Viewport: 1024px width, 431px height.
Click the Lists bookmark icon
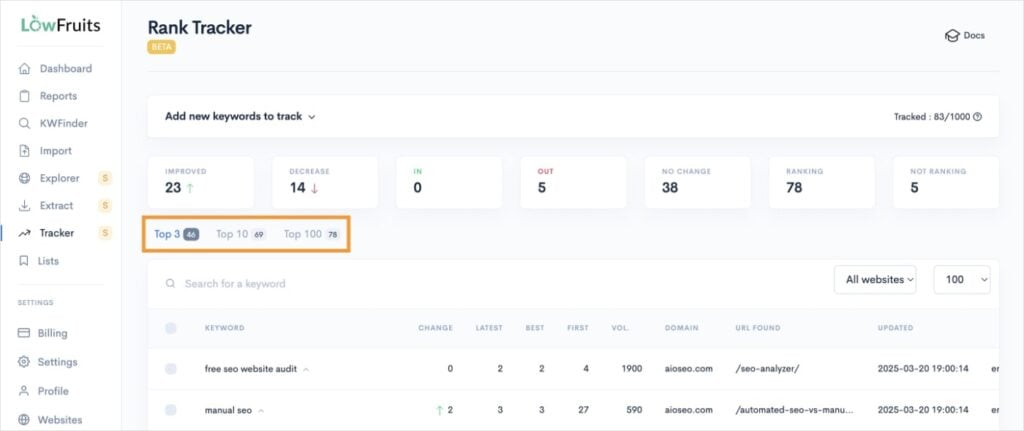click(24, 261)
